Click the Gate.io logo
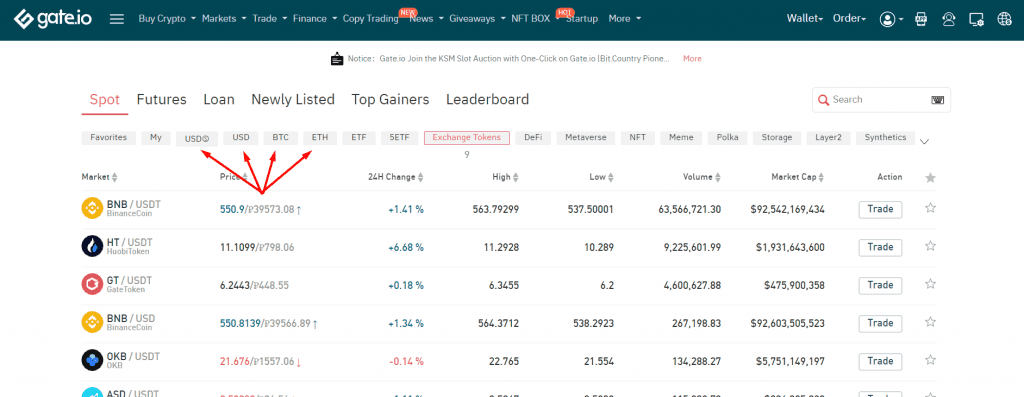Image resolution: width=1024 pixels, height=397 pixels. click(53, 19)
